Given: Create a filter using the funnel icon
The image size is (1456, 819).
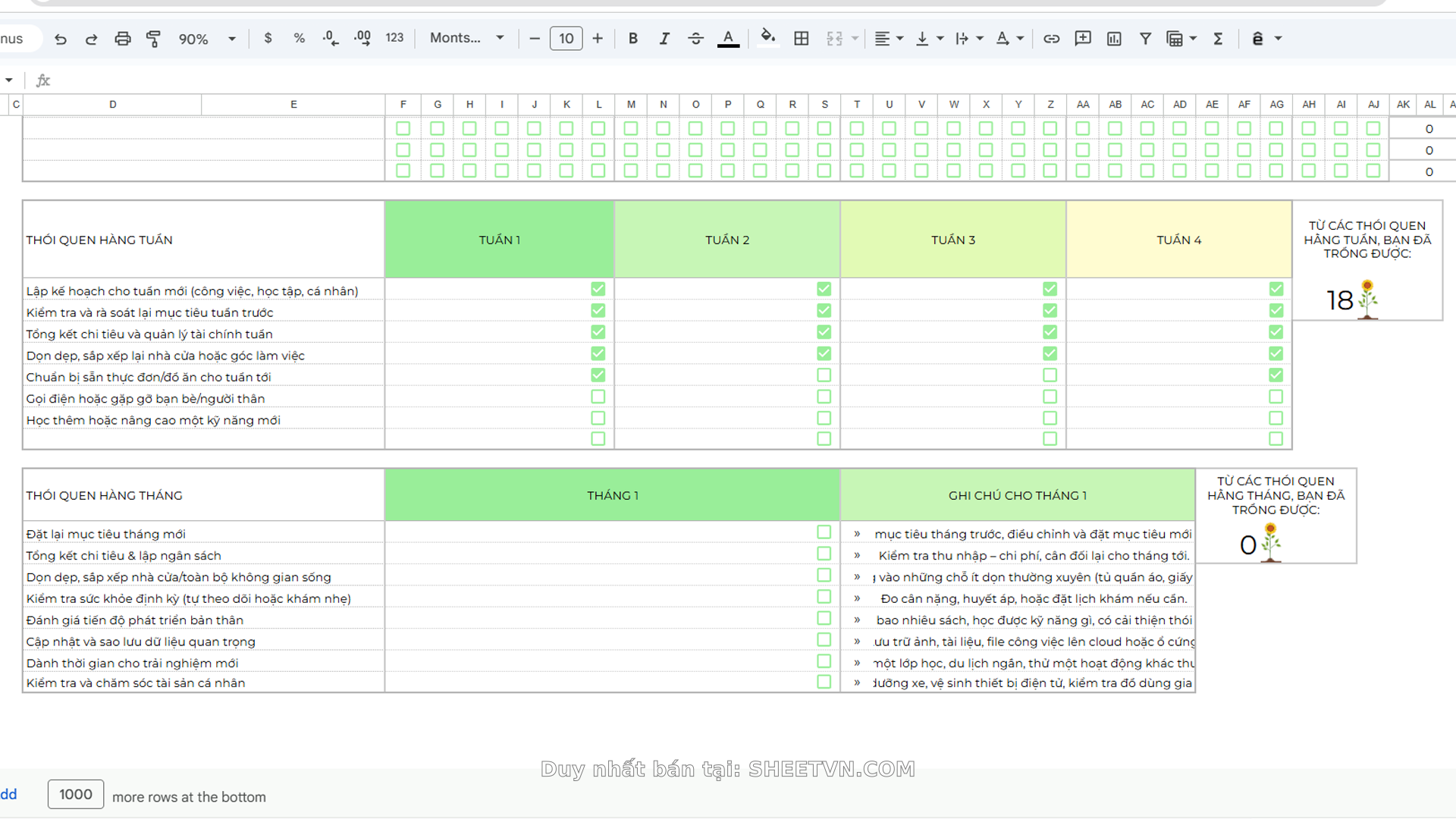Looking at the screenshot, I should pos(1145,39).
